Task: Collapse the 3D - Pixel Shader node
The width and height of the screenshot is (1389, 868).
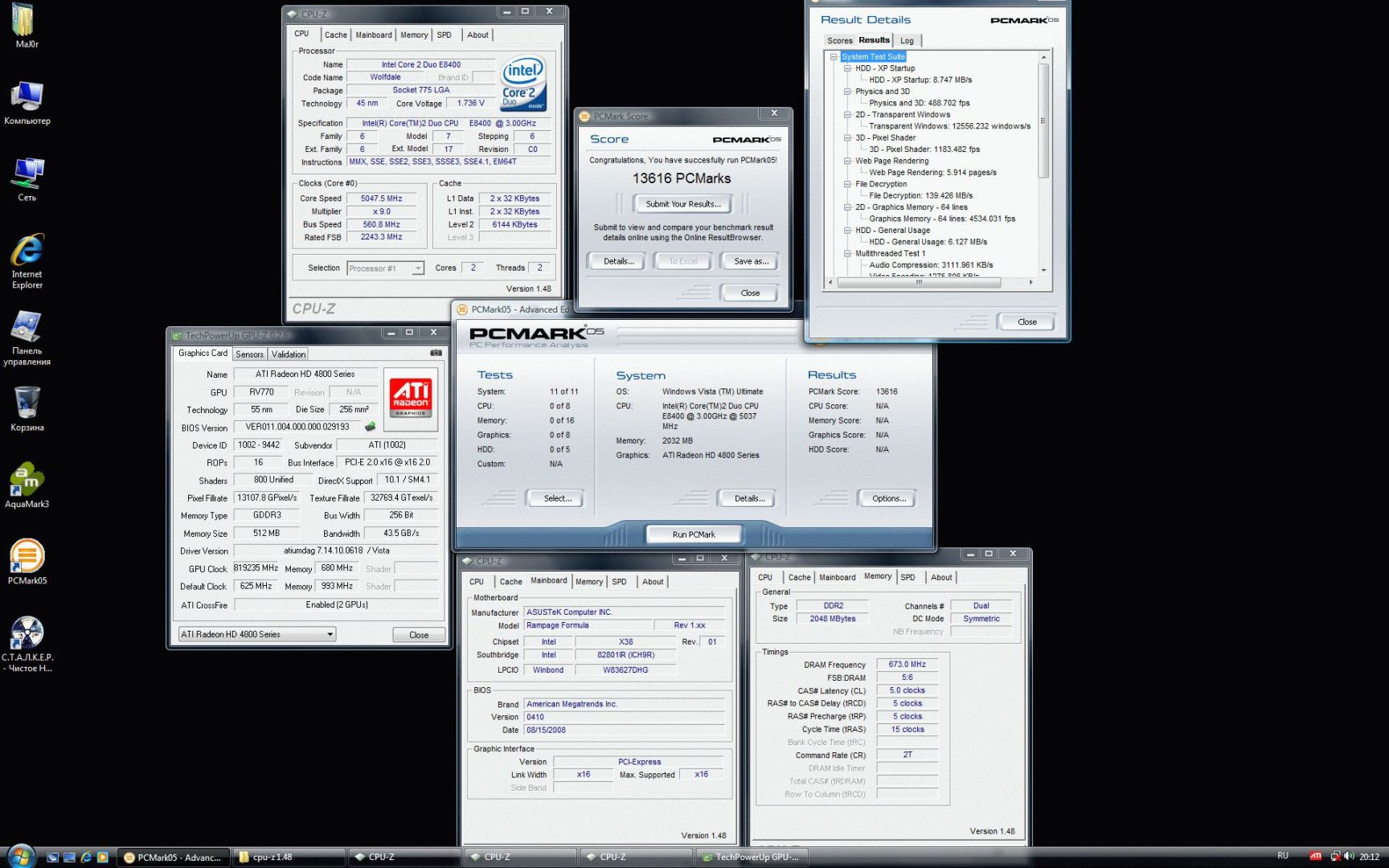Action: pos(847,137)
